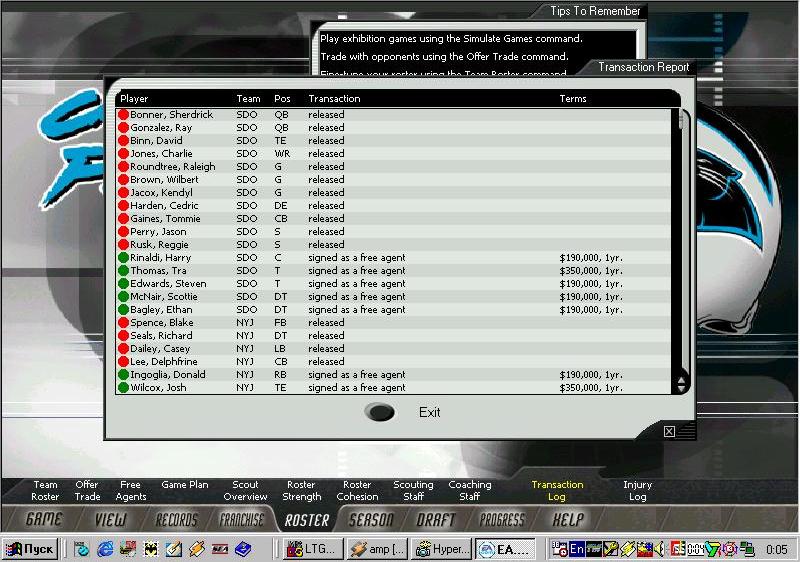Click the red marker next to Spence, Blake

124,323
